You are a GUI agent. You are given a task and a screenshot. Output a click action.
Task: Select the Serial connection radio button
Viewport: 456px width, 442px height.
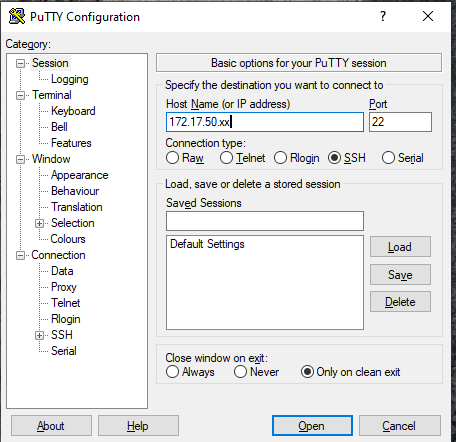[388, 158]
